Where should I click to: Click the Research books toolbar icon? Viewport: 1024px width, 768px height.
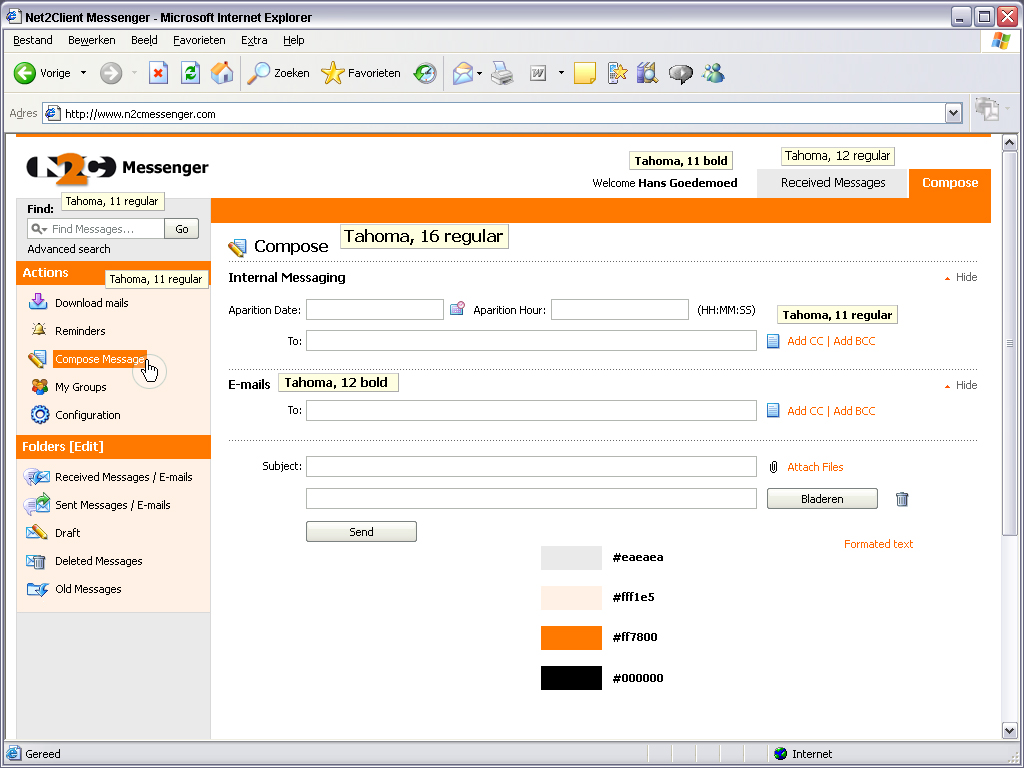647,73
